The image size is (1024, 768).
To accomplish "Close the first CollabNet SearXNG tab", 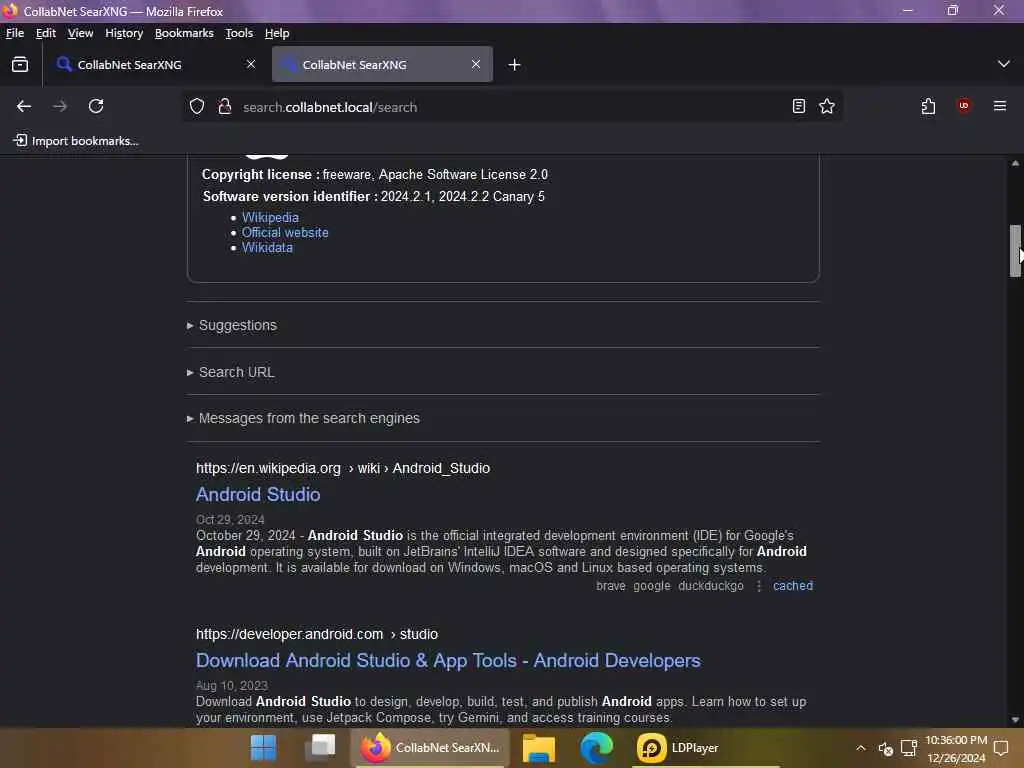I will tap(251, 64).
